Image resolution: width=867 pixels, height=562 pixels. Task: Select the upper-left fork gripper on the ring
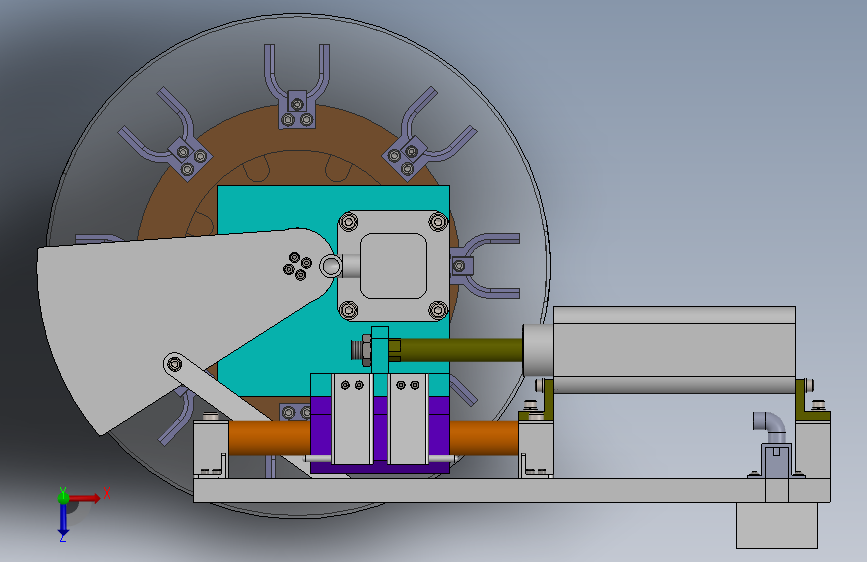point(166,136)
